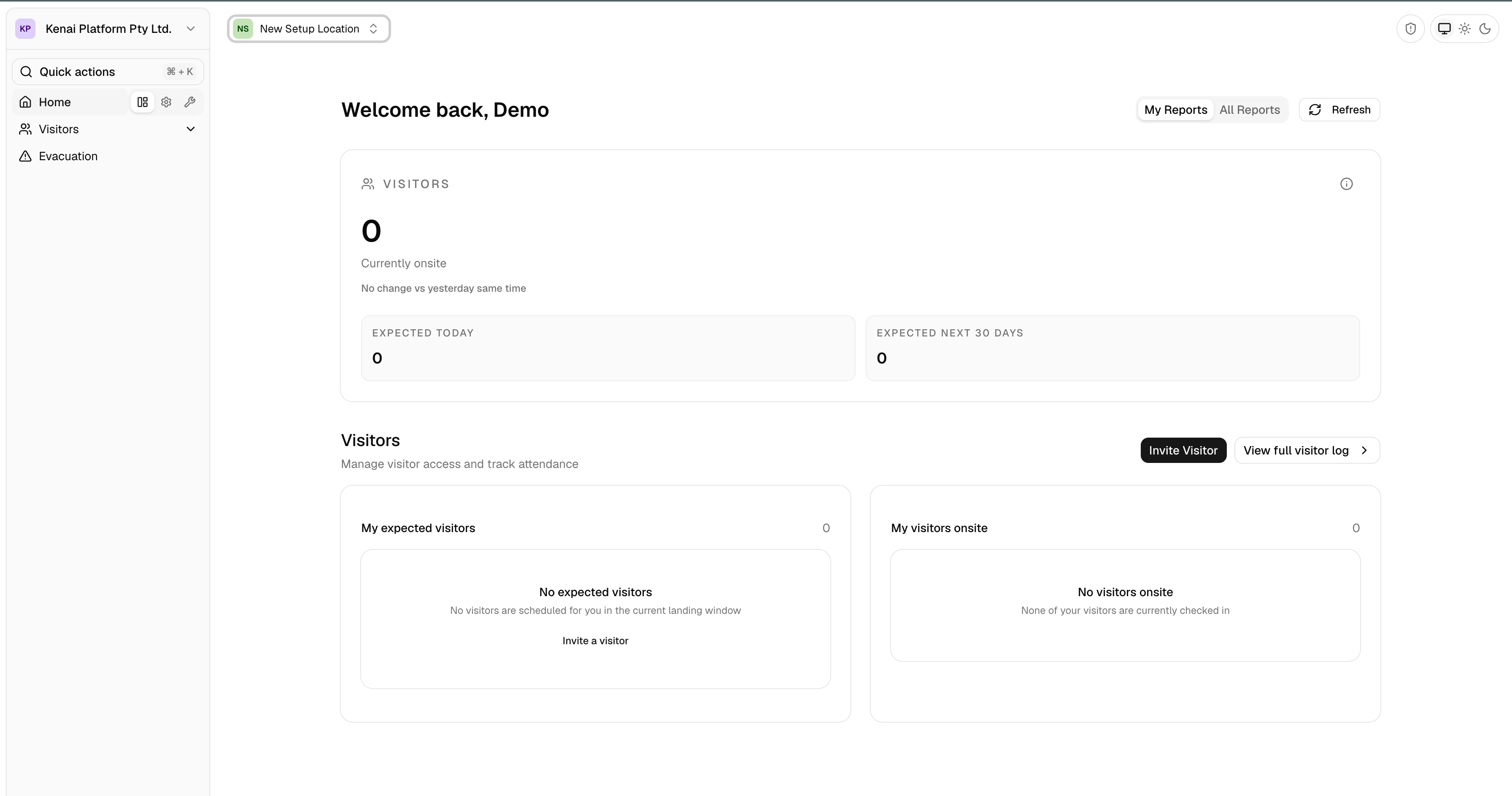Go to Home in the sidebar

70,102
